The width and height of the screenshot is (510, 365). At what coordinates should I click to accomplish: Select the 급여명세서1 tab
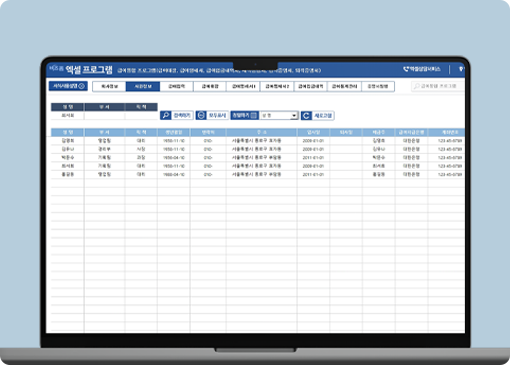point(243,86)
